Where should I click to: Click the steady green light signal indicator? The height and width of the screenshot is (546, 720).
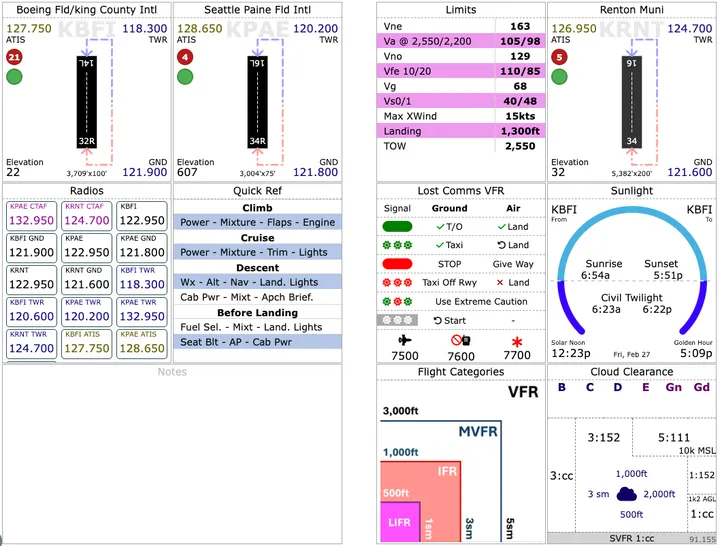pos(397,227)
